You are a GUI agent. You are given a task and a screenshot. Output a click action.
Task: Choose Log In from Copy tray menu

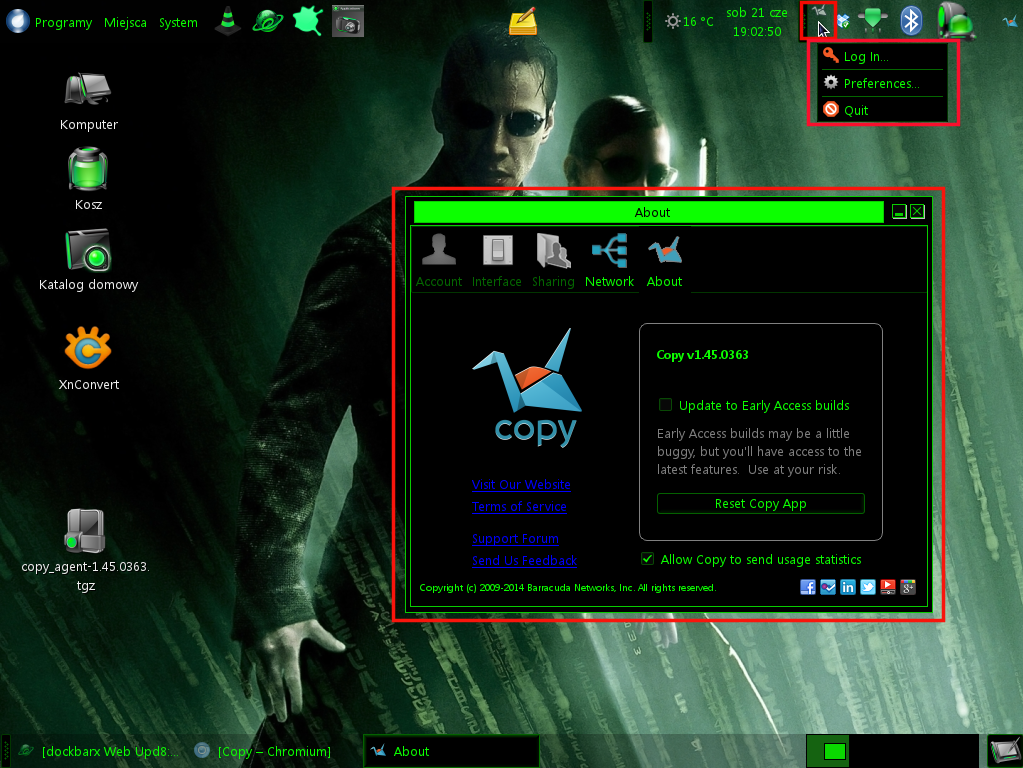tap(881, 56)
